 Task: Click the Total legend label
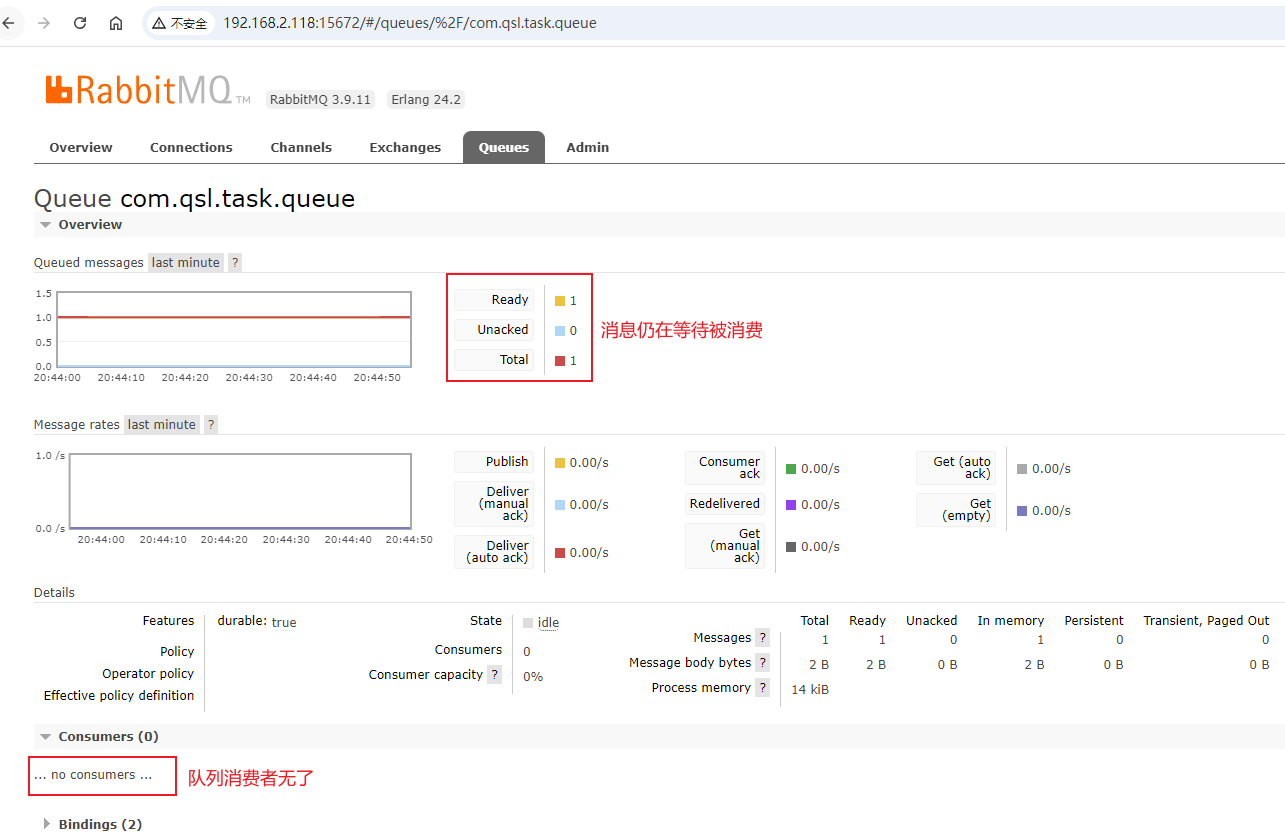pyautogui.click(x=494, y=360)
